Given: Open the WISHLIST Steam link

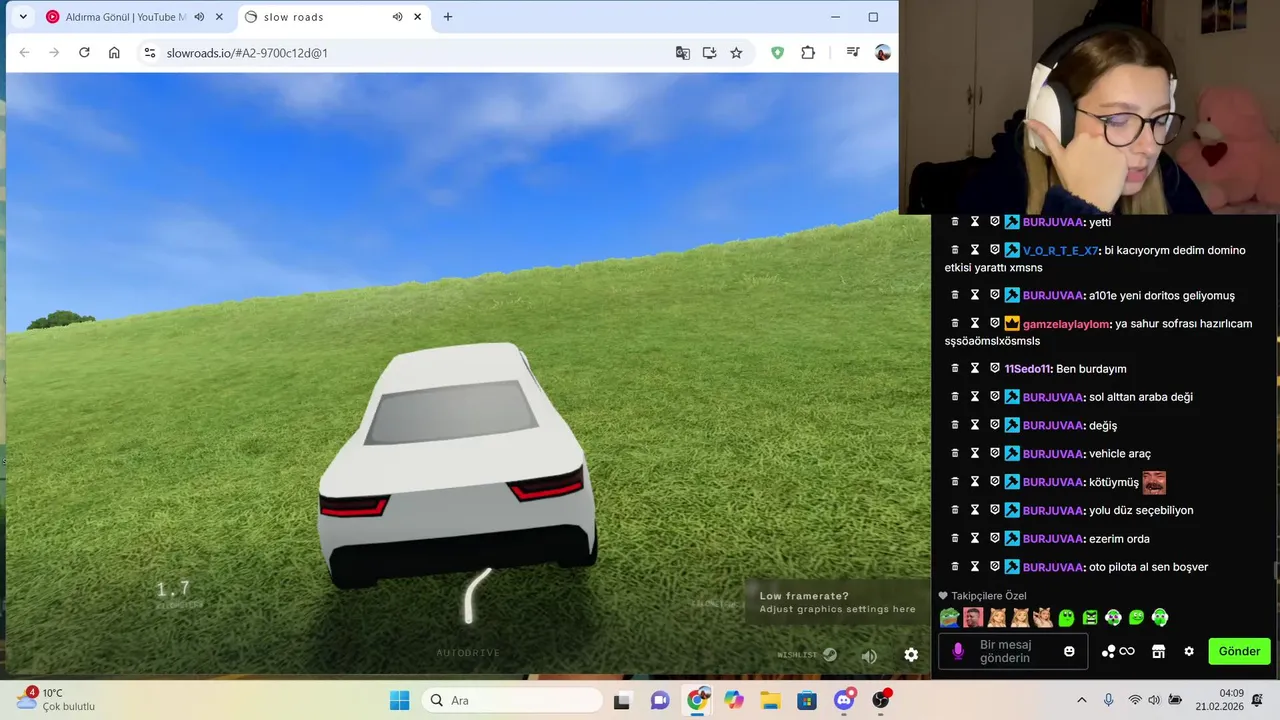Looking at the screenshot, I should tap(807, 655).
